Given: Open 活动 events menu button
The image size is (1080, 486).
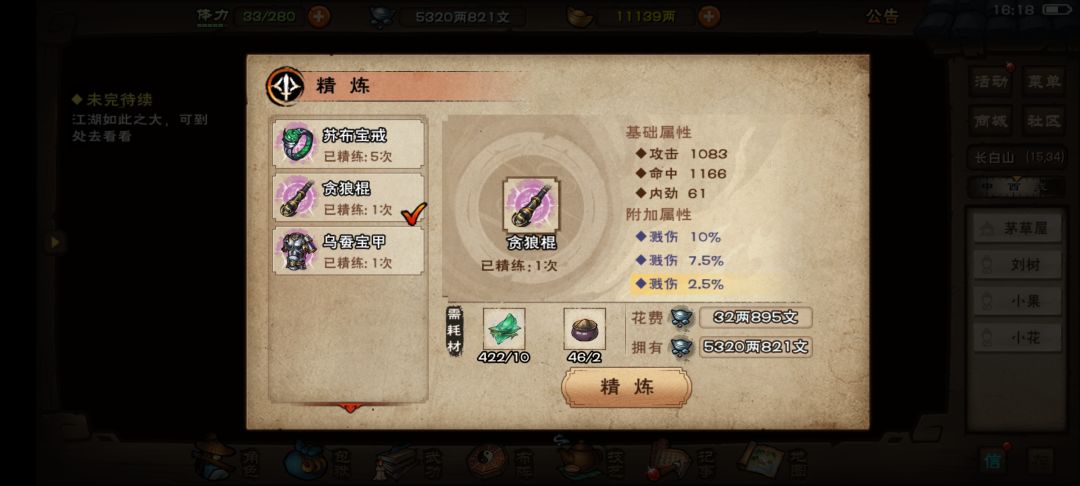Looking at the screenshot, I should click(x=992, y=82).
